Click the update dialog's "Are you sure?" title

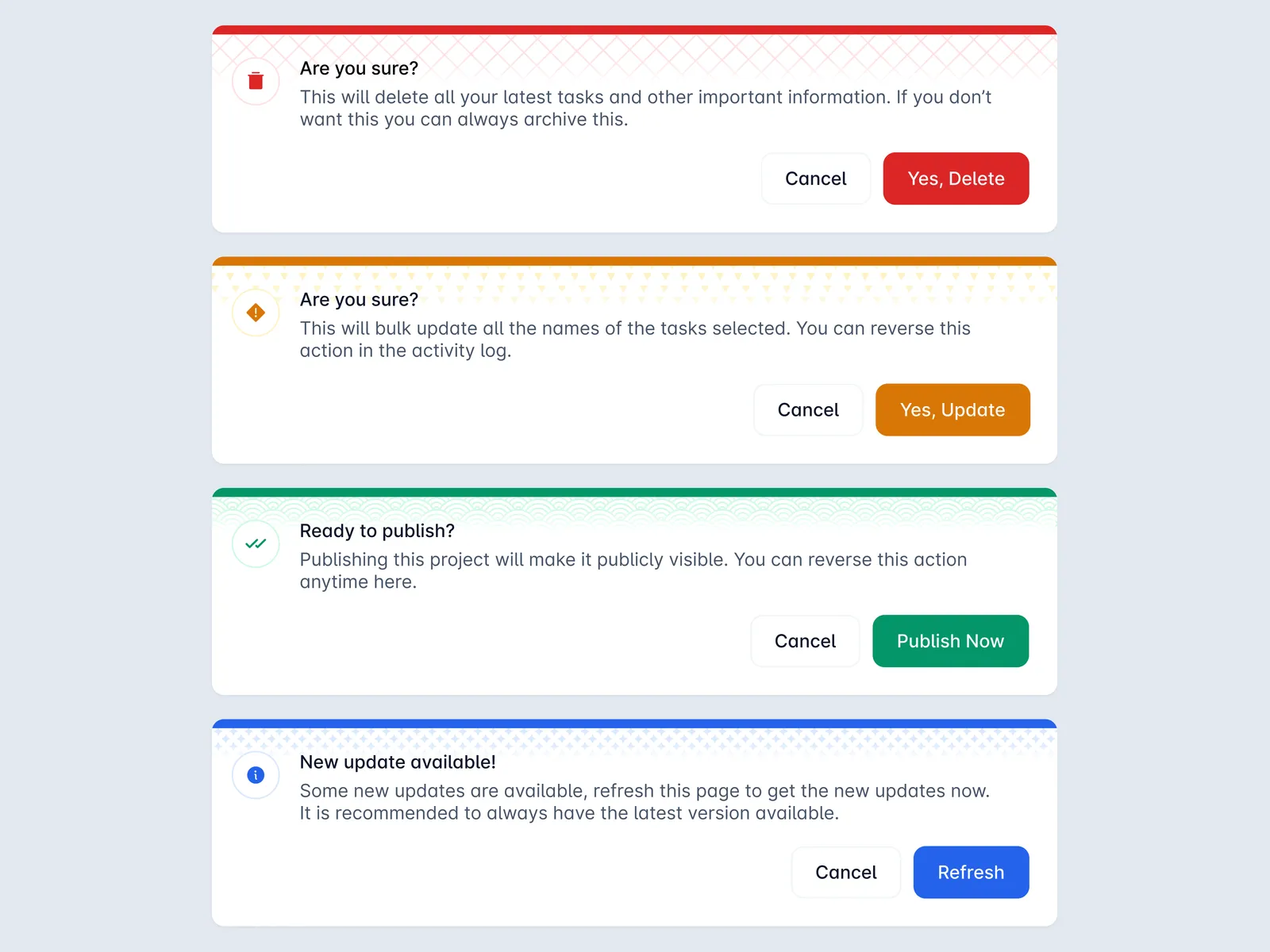359,300
